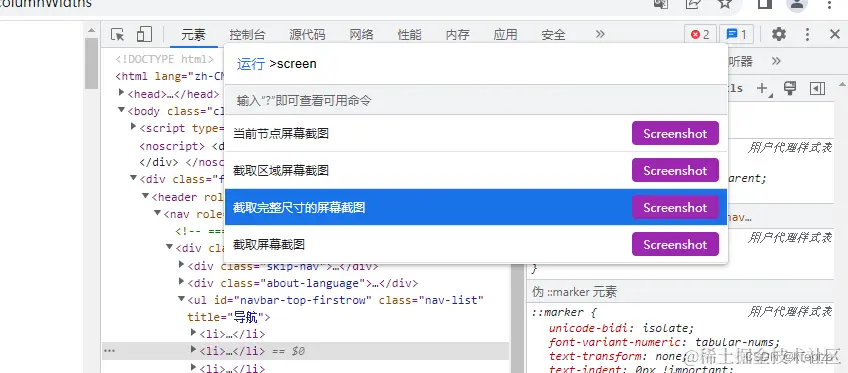Click Screenshot badge for 截取屏幕截图
Screen dimensions: 848x373
675,244
